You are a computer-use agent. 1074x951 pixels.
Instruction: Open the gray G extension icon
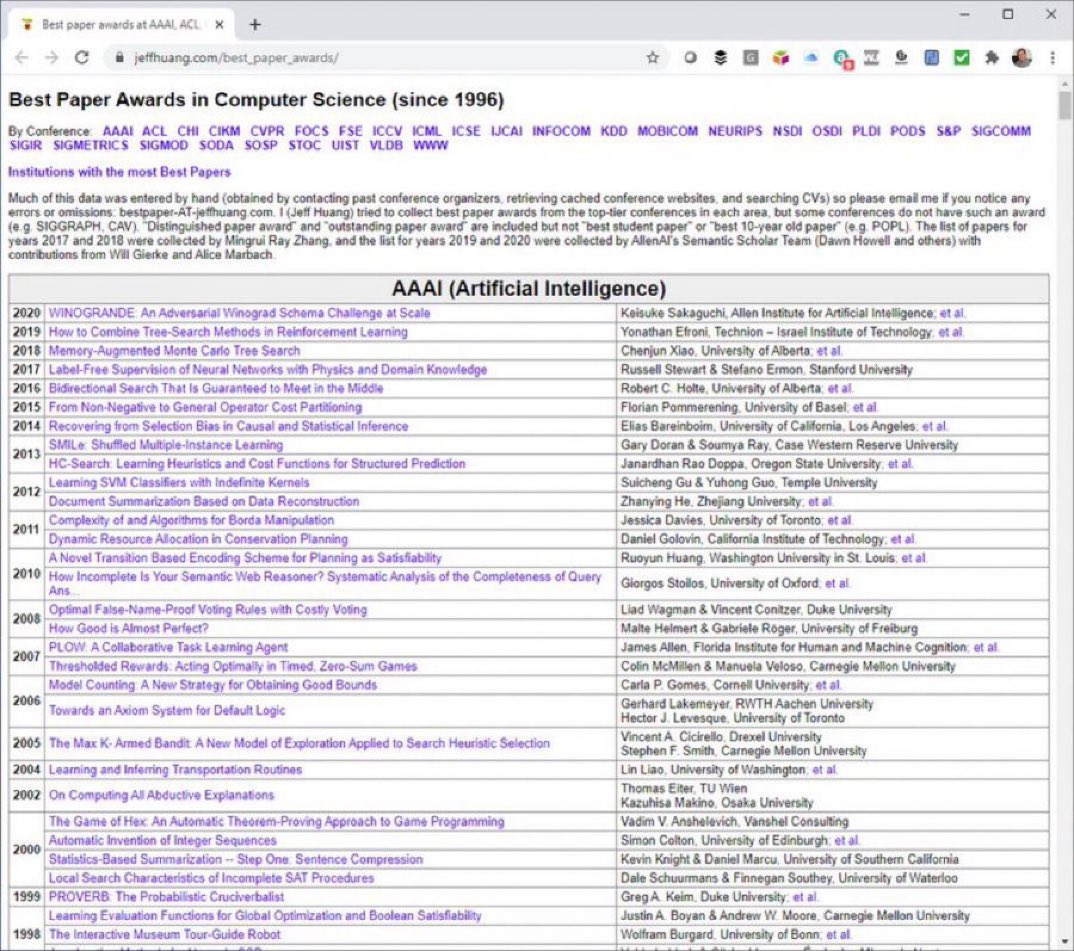(x=751, y=58)
